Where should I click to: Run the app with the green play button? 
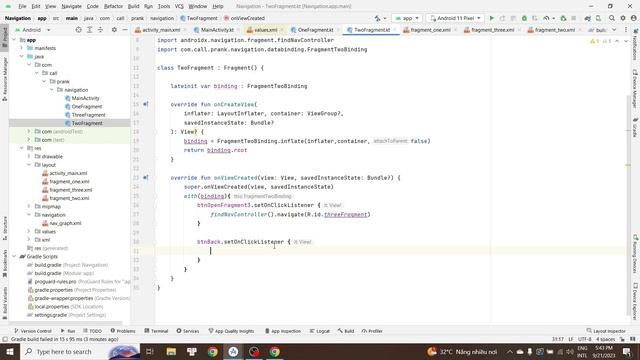[x=491, y=18]
